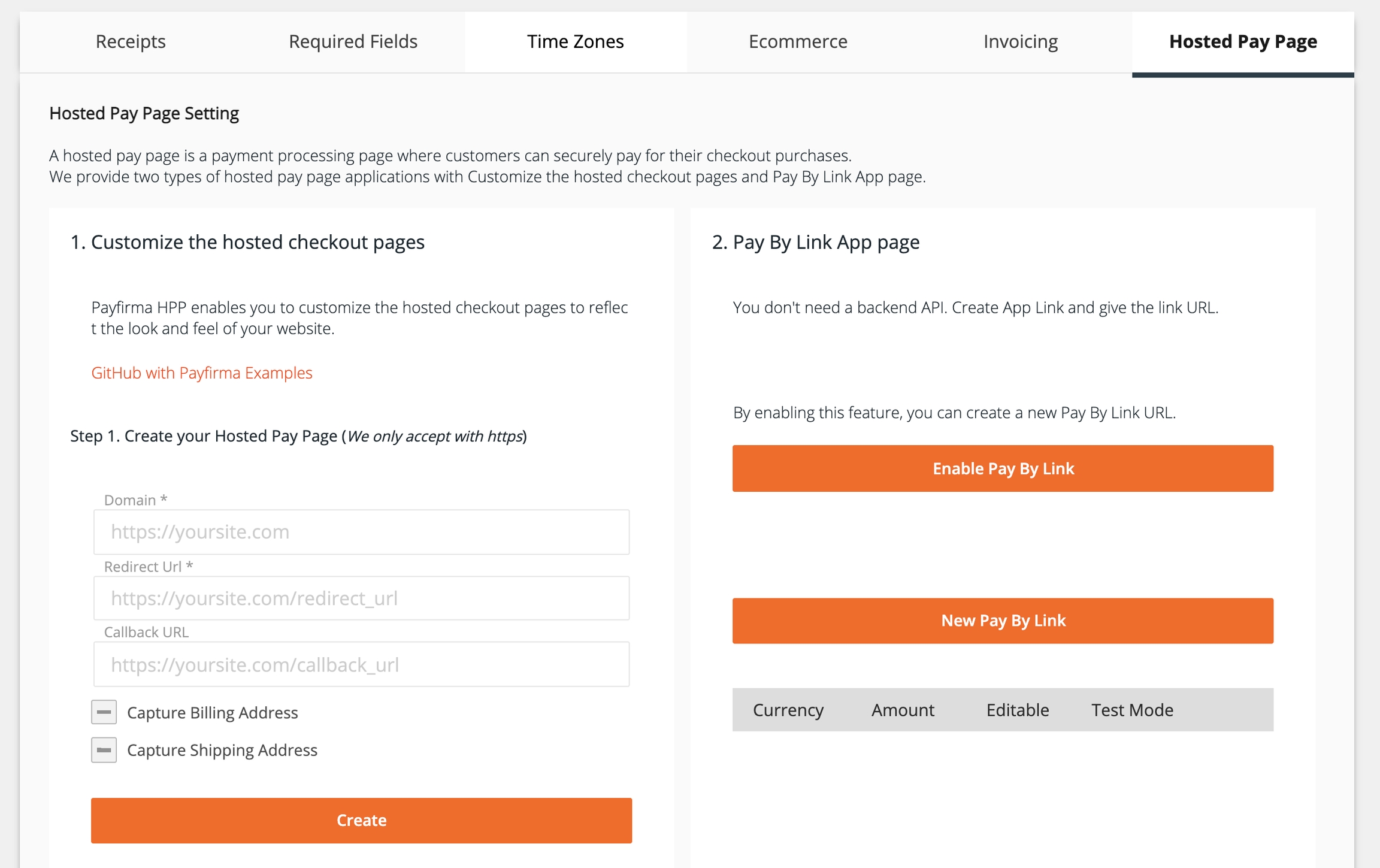Open GitHub with Payfirma Examples link

click(x=202, y=373)
